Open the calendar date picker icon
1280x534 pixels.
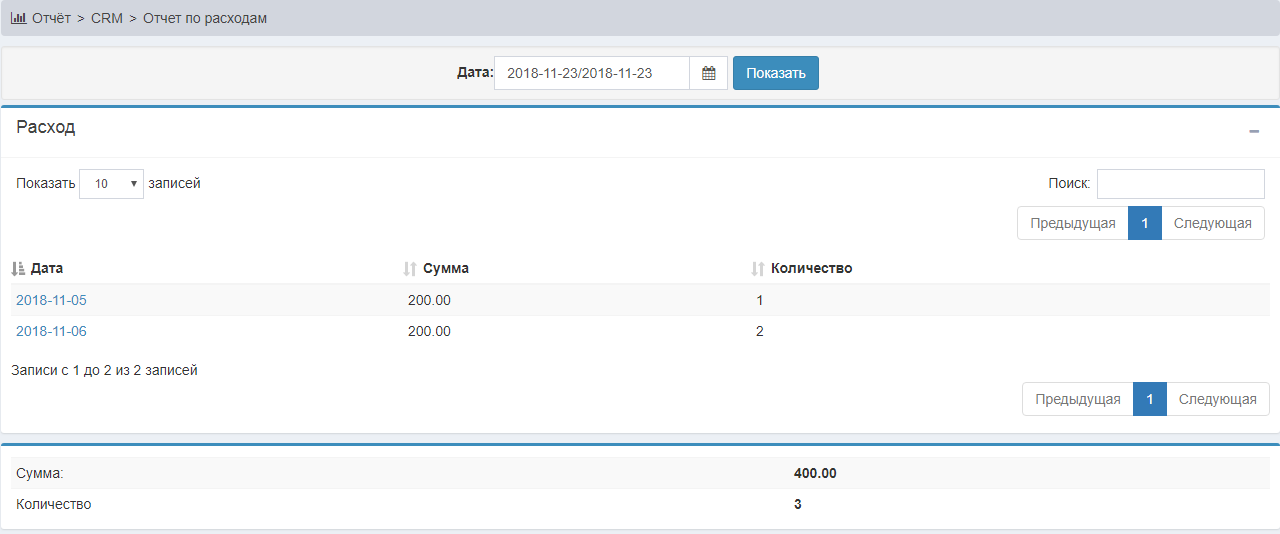(708, 73)
